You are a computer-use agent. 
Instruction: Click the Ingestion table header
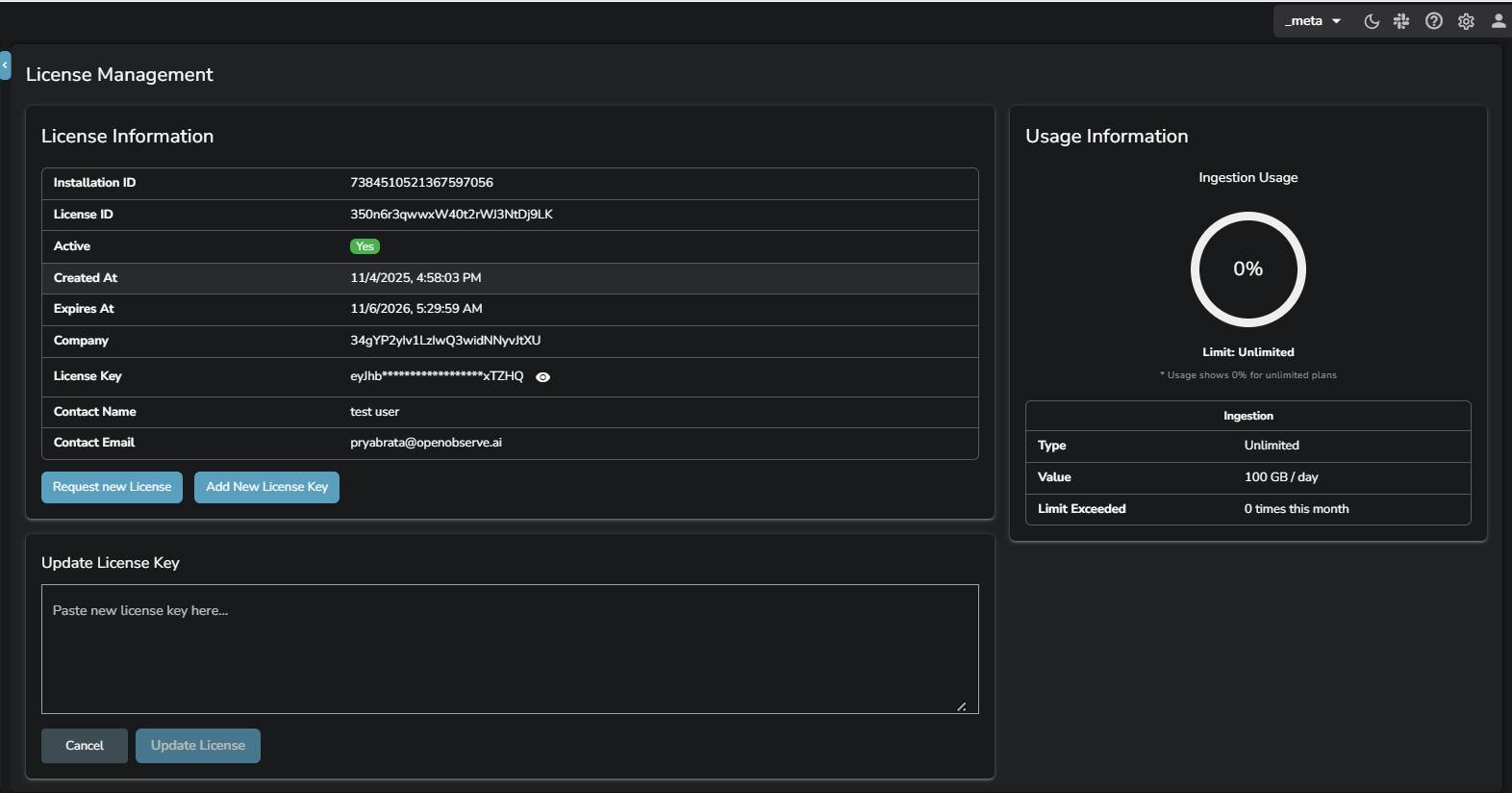[x=1248, y=416]
